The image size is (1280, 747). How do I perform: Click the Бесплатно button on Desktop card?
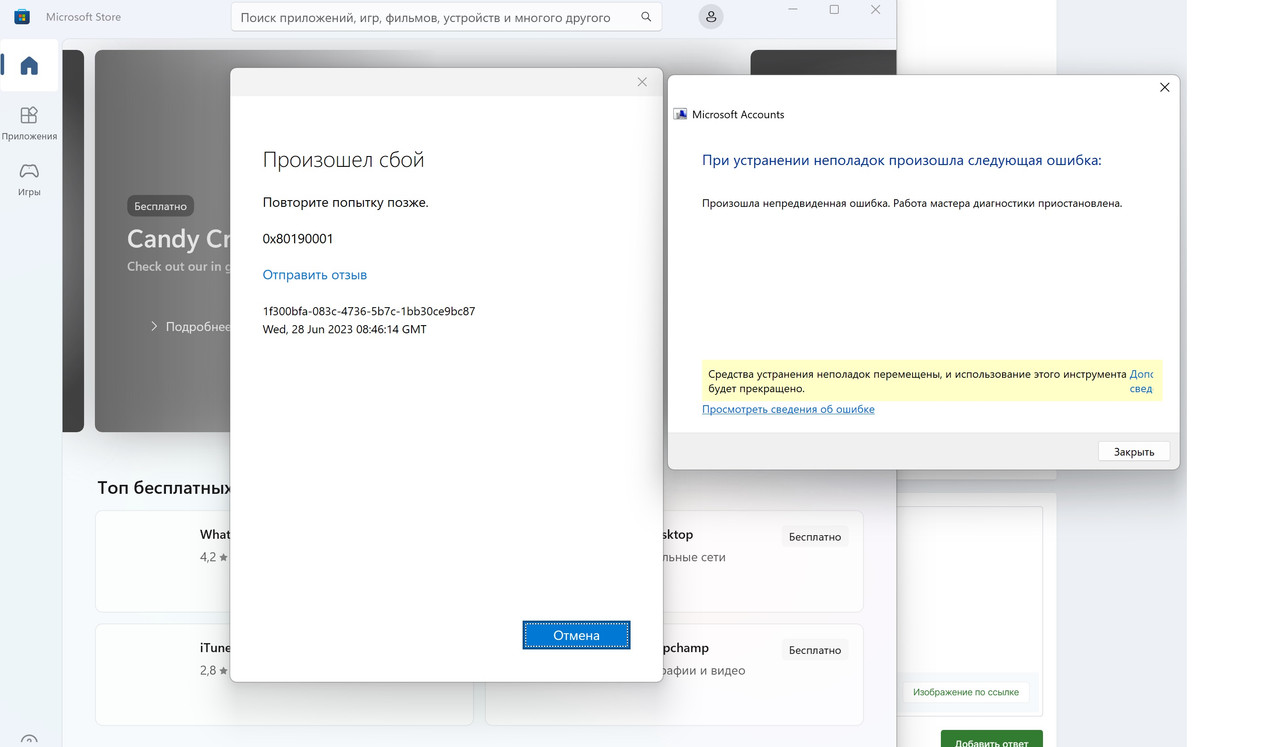[x=815, y=537]
